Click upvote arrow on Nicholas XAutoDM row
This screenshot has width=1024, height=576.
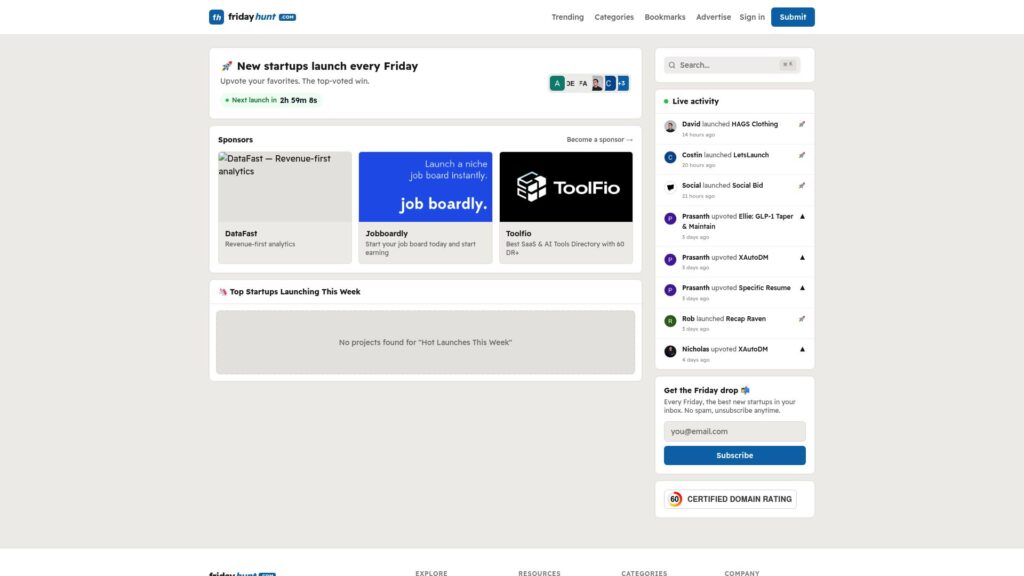pyautogui.click(x=803, y=349)
